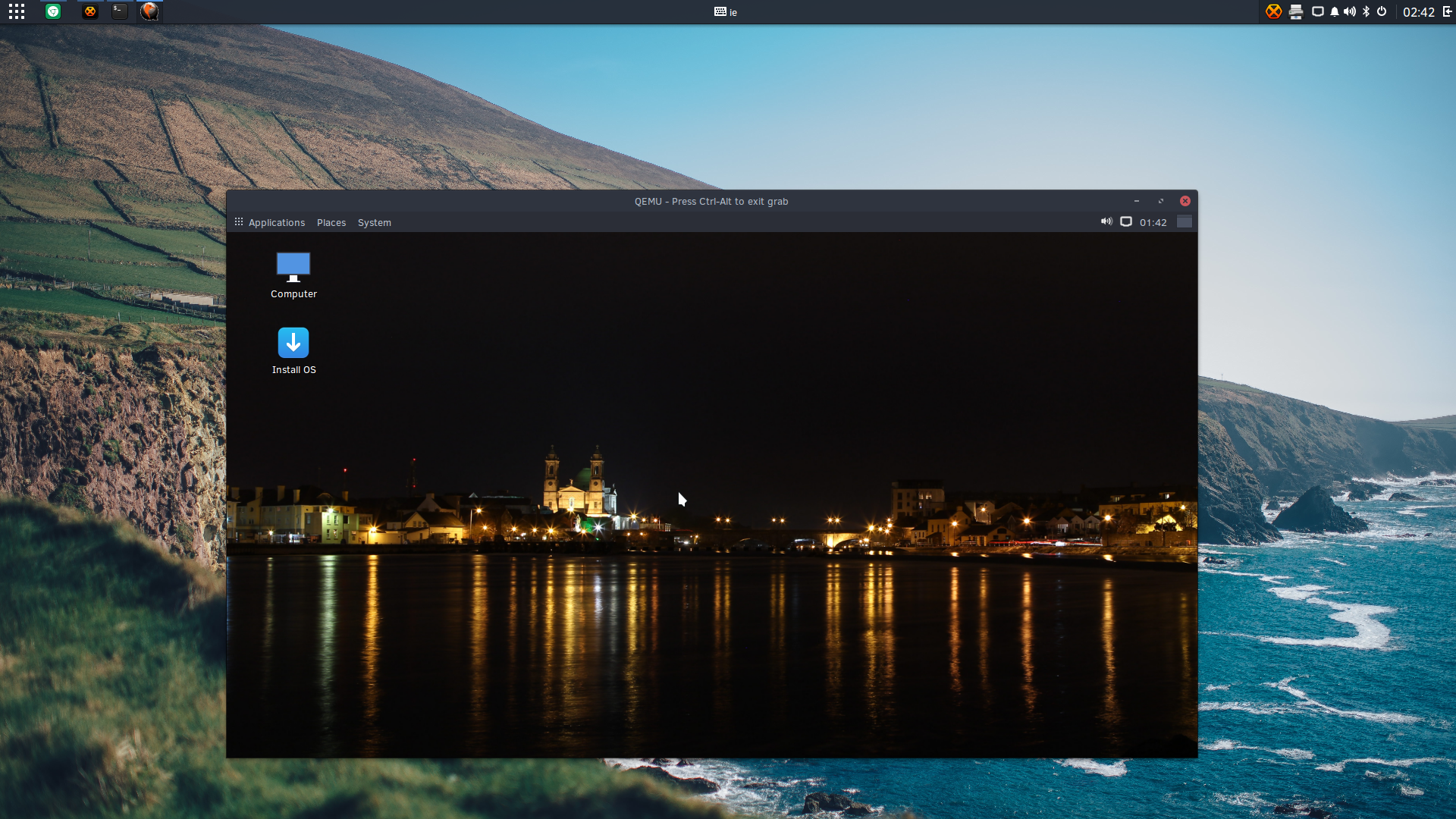
Task: Click the host clock showing 02:42
Action: click(1419, 12)
